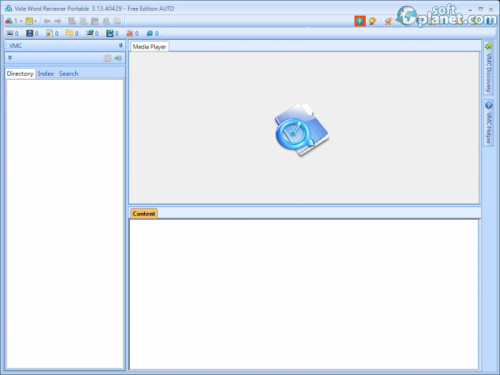Switch to the Index tab

[46, 73]
